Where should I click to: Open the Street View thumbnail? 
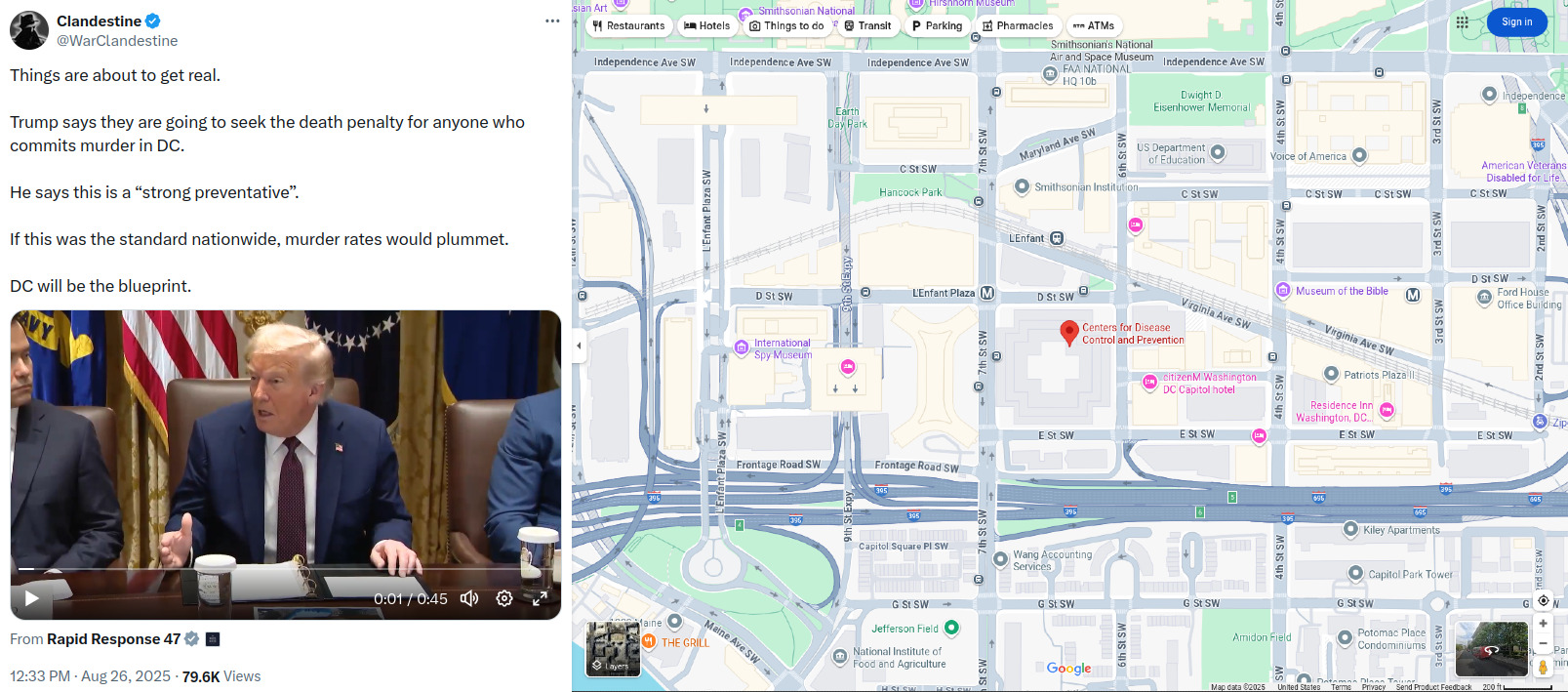1491,649
